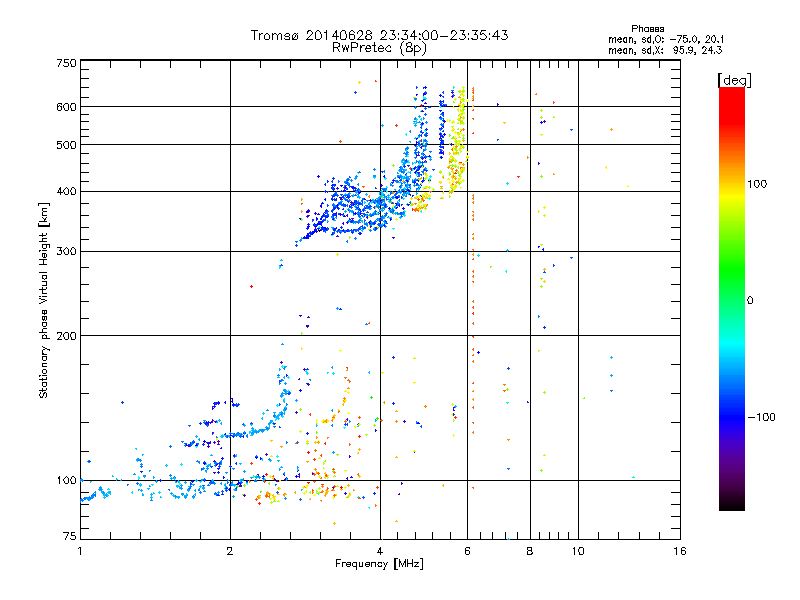Viewport: 800px width, 600px height.
Task: Click the '100' colorbar tick label
Action: click(x=757, y=184)
